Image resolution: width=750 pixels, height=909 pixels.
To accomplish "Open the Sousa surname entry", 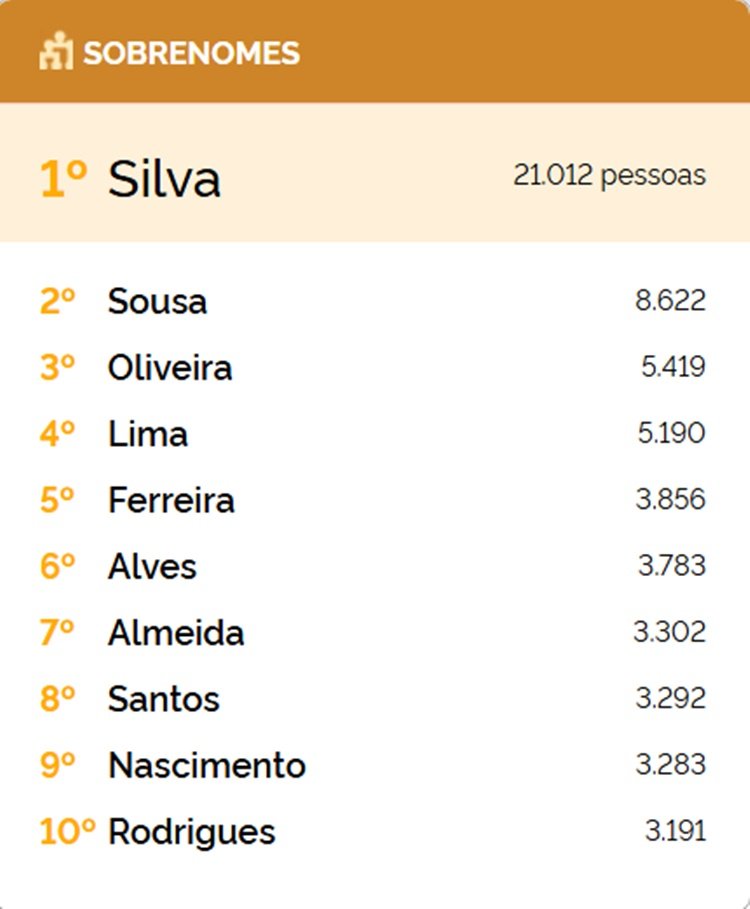I will point(157,301).
